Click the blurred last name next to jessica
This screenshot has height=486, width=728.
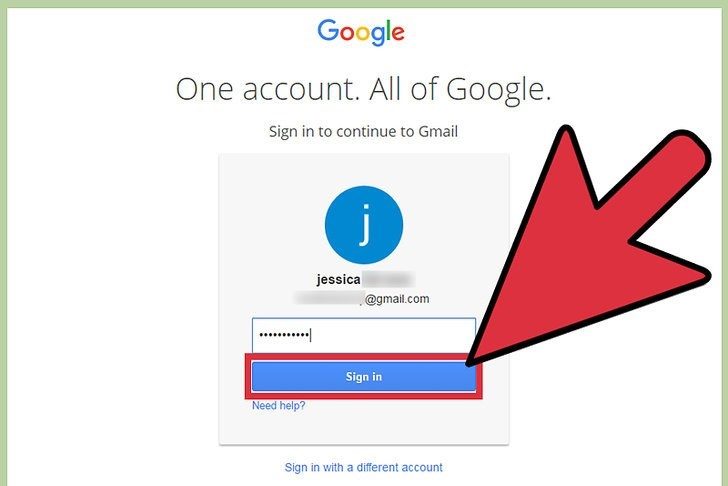pos(388,279)
